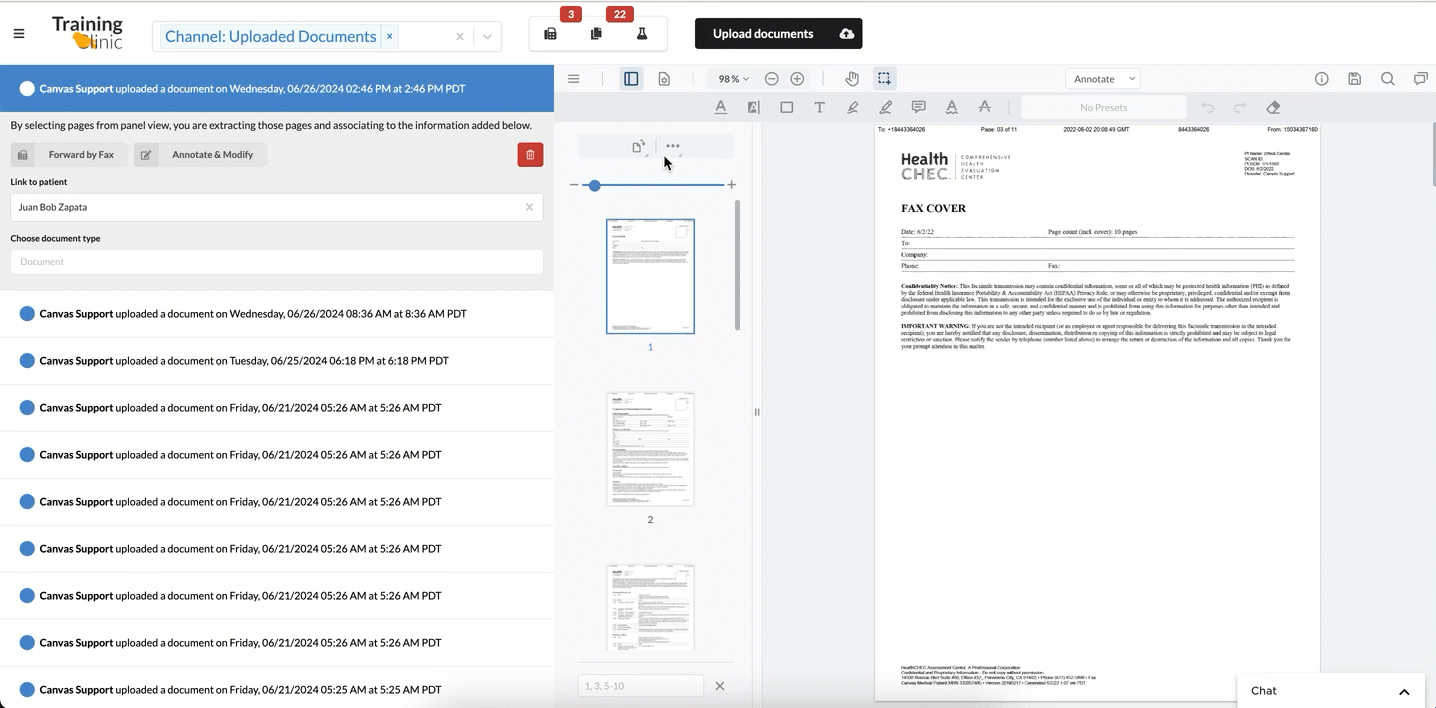Screen dimensions: 1436x708
Task: Select the text highlighter annotation tool
Action: tap(753, 107)
